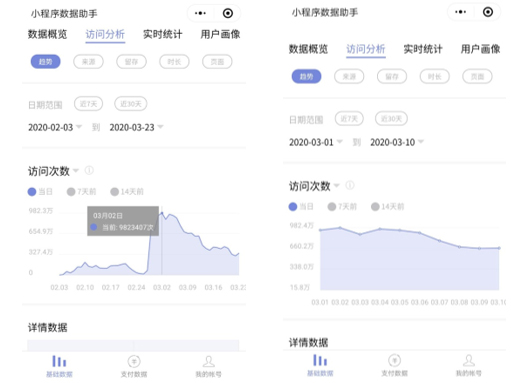Viewport: 530px width, 383px height.
Task: Switch to 数据概览 tab in the left panel
Action: click(x=47, y=34)
